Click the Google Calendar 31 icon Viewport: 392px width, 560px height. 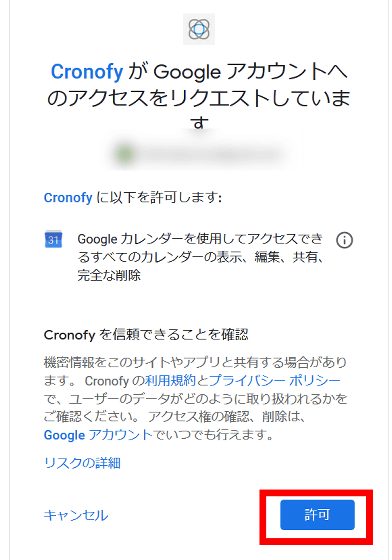[54, 239]
